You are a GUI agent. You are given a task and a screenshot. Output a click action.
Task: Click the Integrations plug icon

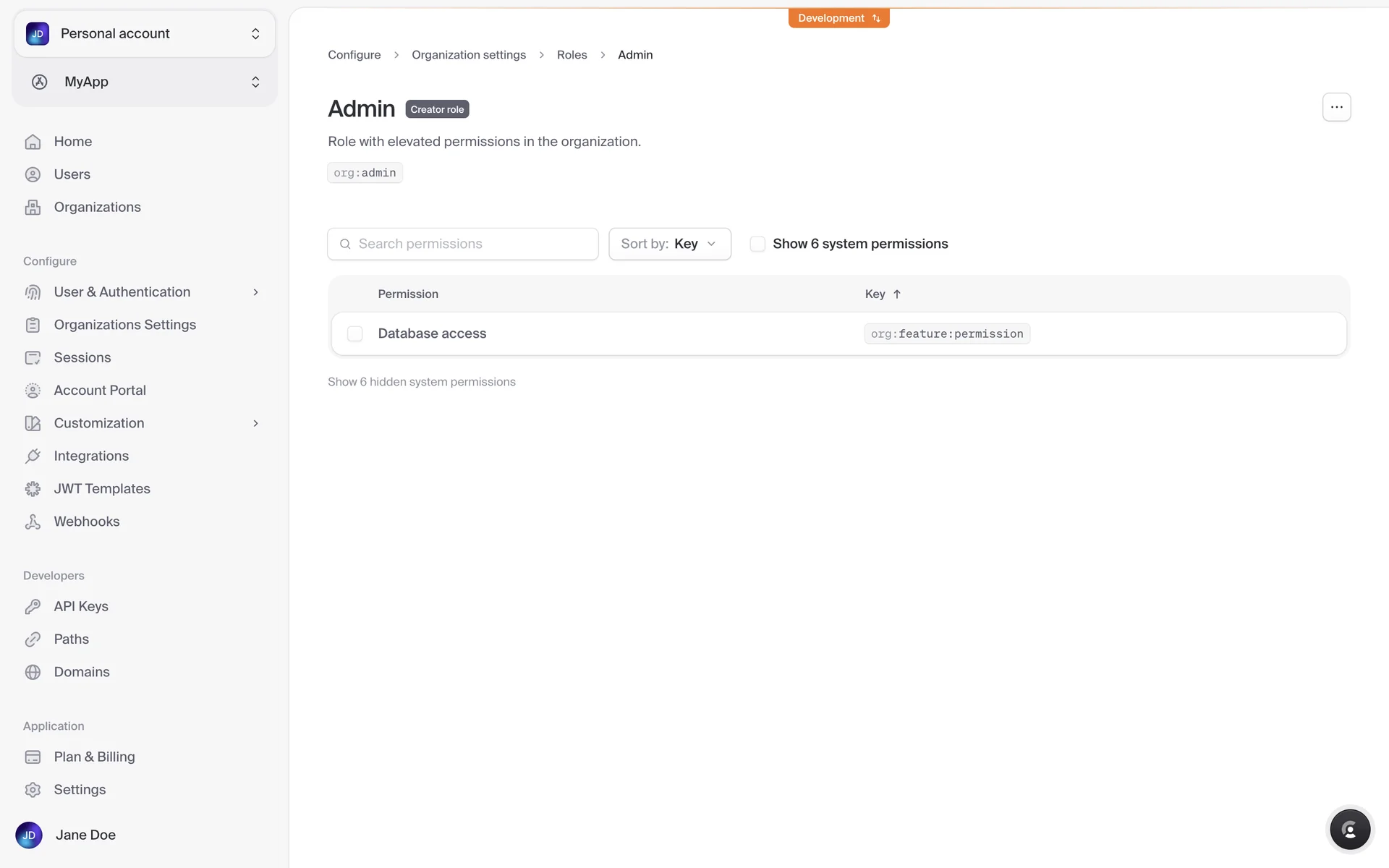click(33, 456)
